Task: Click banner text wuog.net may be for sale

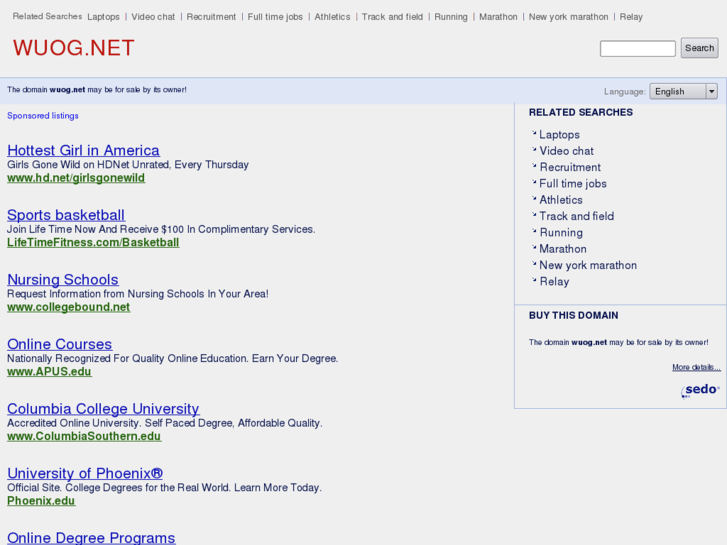Action: coord(96,90)
